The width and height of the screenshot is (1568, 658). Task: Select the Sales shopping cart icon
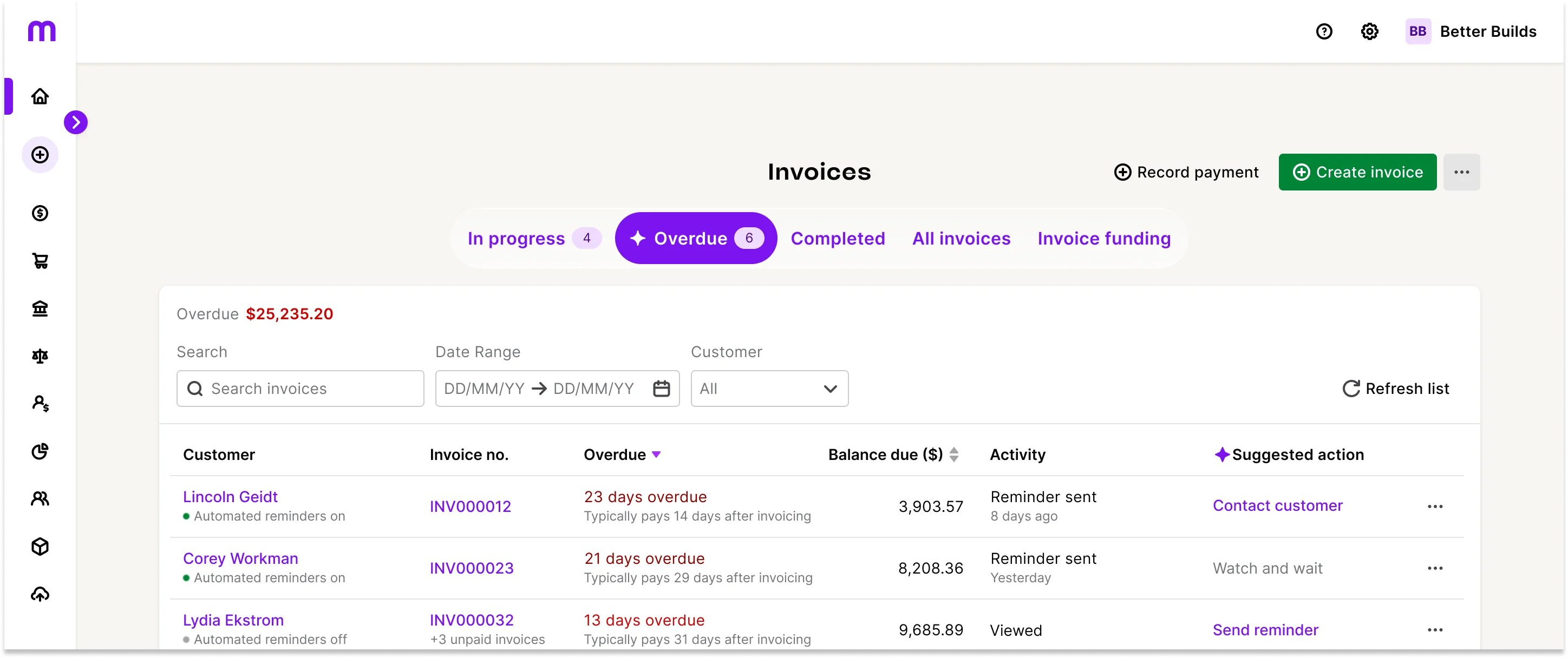pos(40,261)
